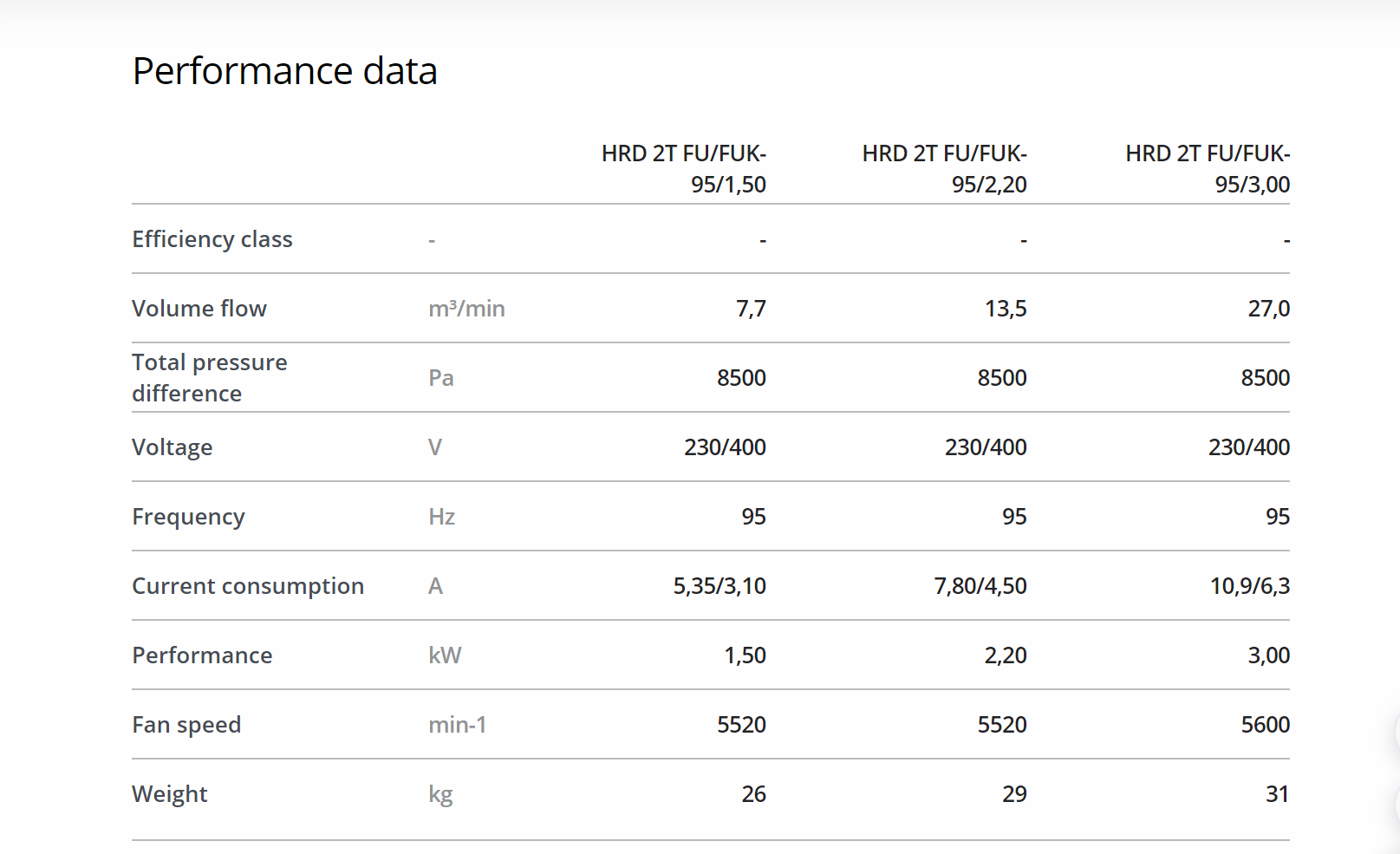Select the HRD 2T FU/FUK-95/3,00 column header
Image resolution: width=1400 pixels, height=854 pixels.
[x=1208, y=169]
